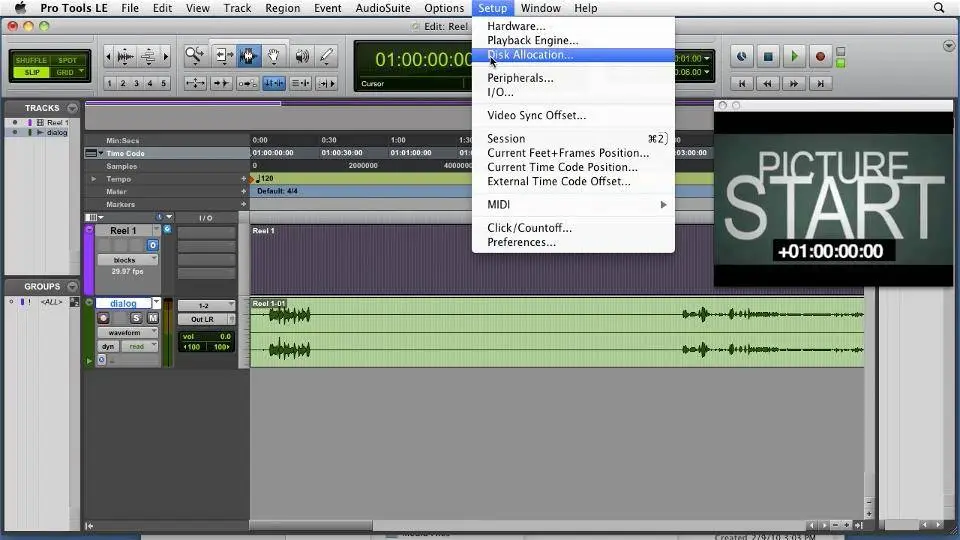
Task: Open Hardware setup menu item
Action: 573,26
